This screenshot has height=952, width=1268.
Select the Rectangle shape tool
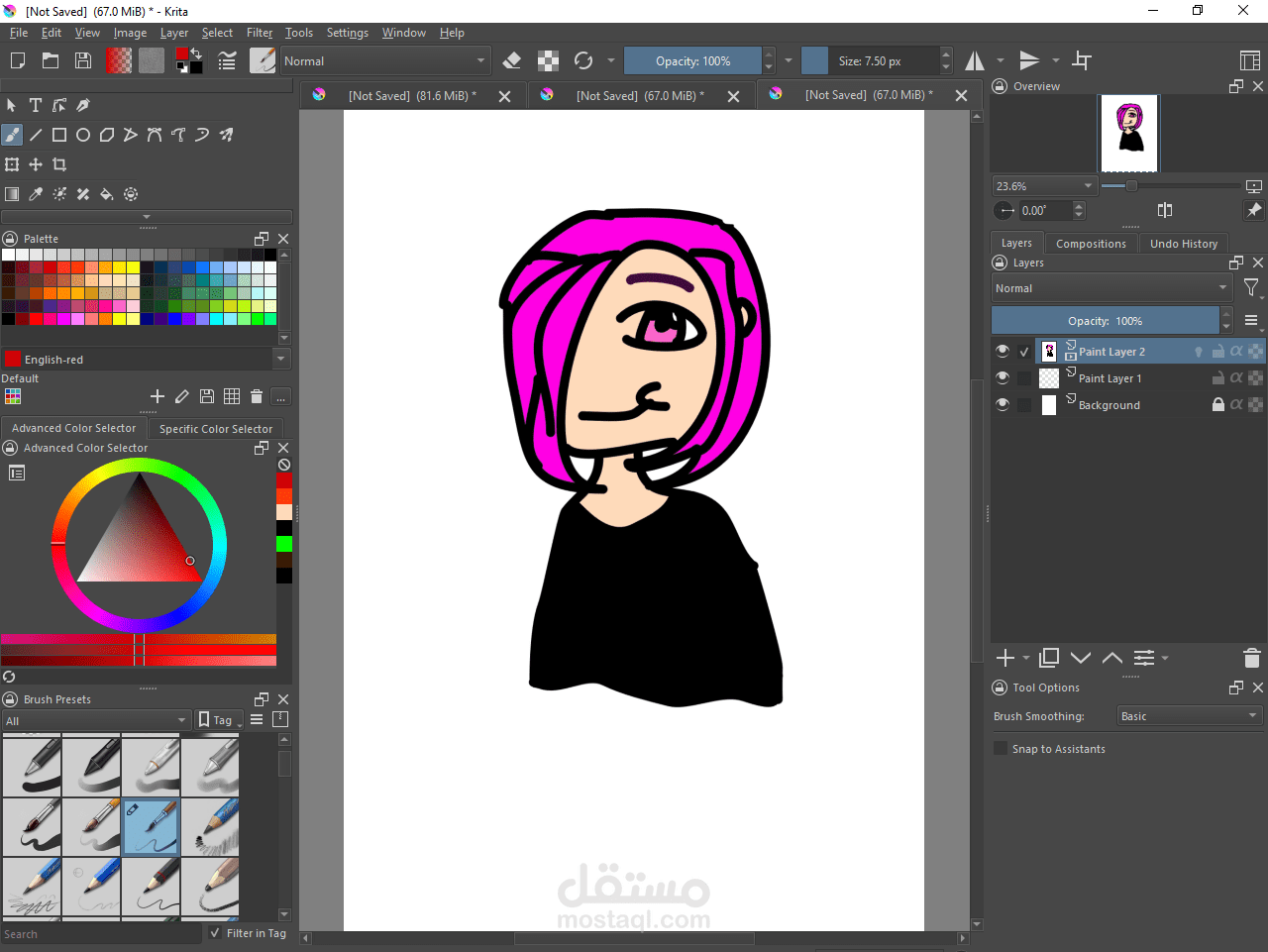pos(59,135)
